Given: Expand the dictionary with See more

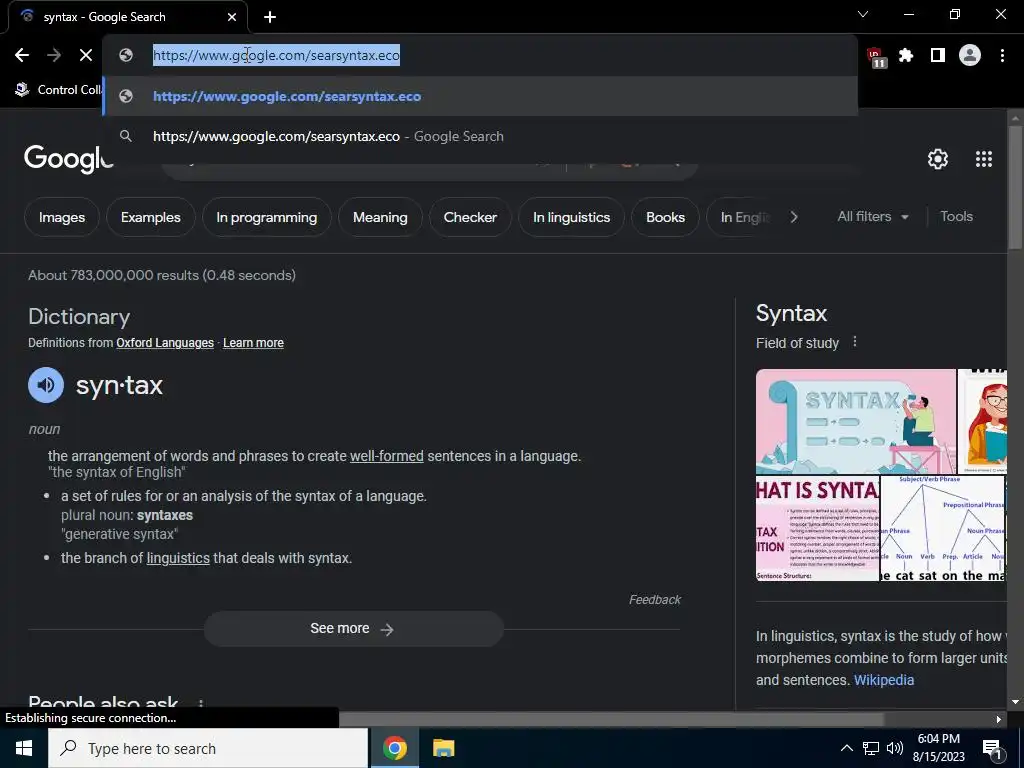Looking at the screenshot, I should [353, 629].
